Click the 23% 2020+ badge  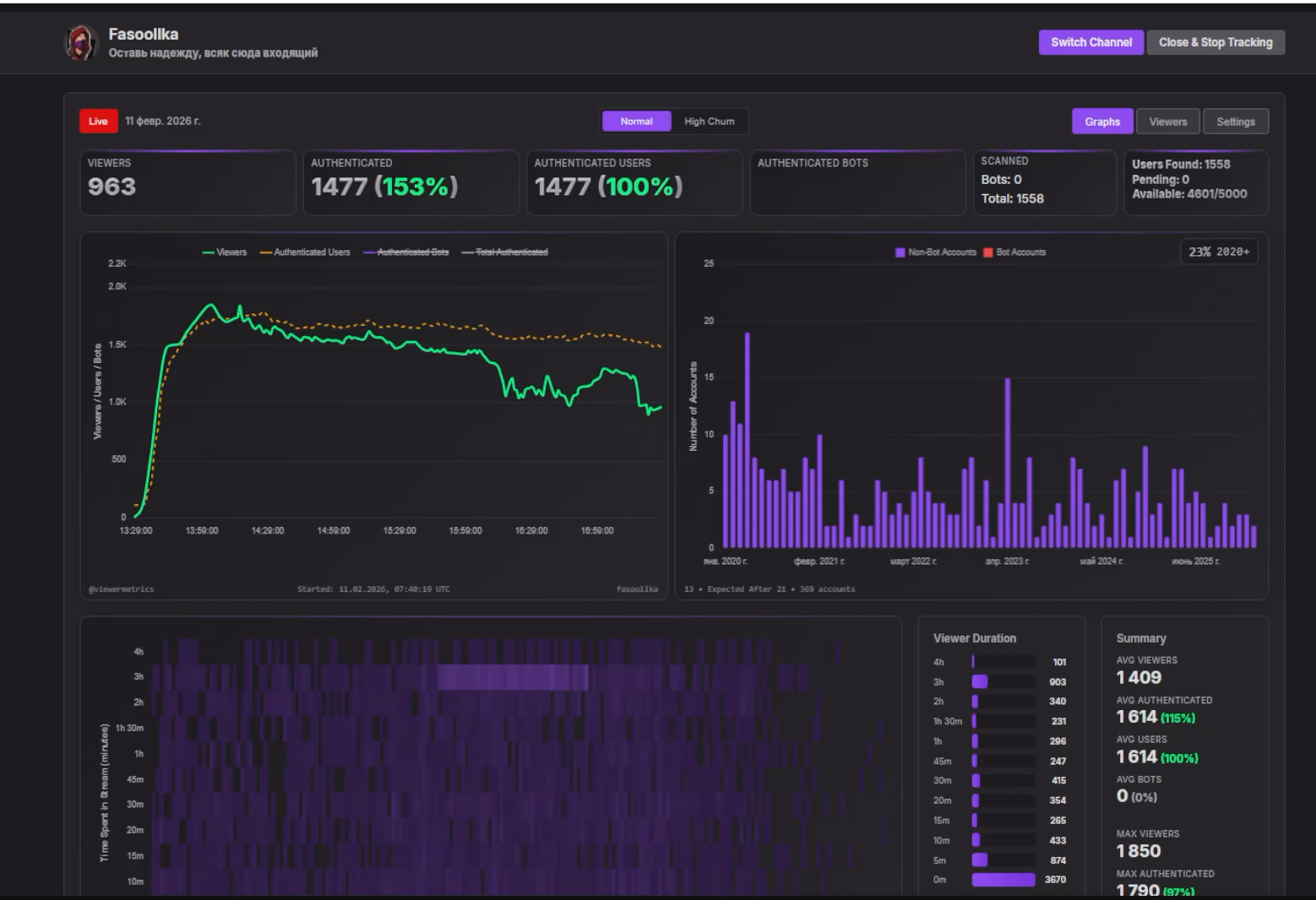[x=1219, y=252]
